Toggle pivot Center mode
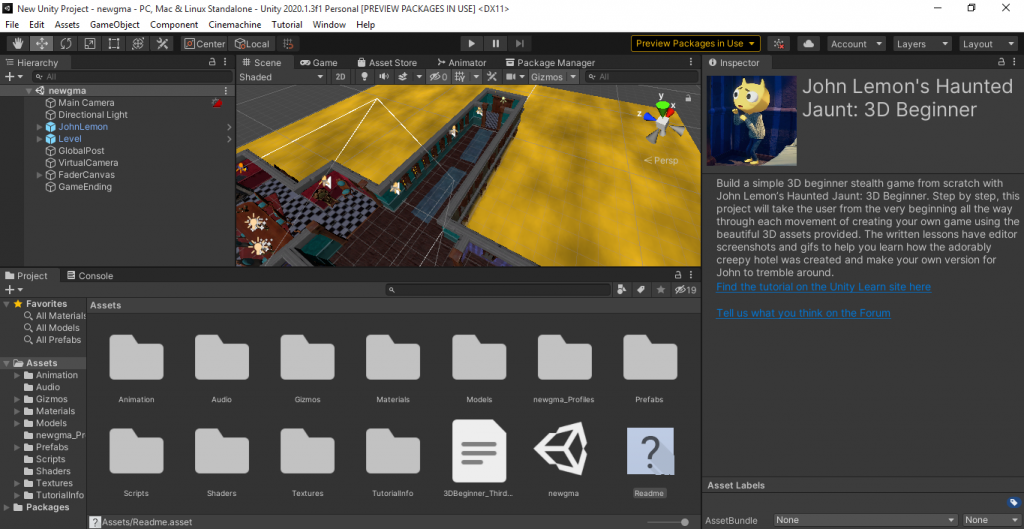Image resolution: width=1024 pixels, height=529 pixels. tap(204, 44)
